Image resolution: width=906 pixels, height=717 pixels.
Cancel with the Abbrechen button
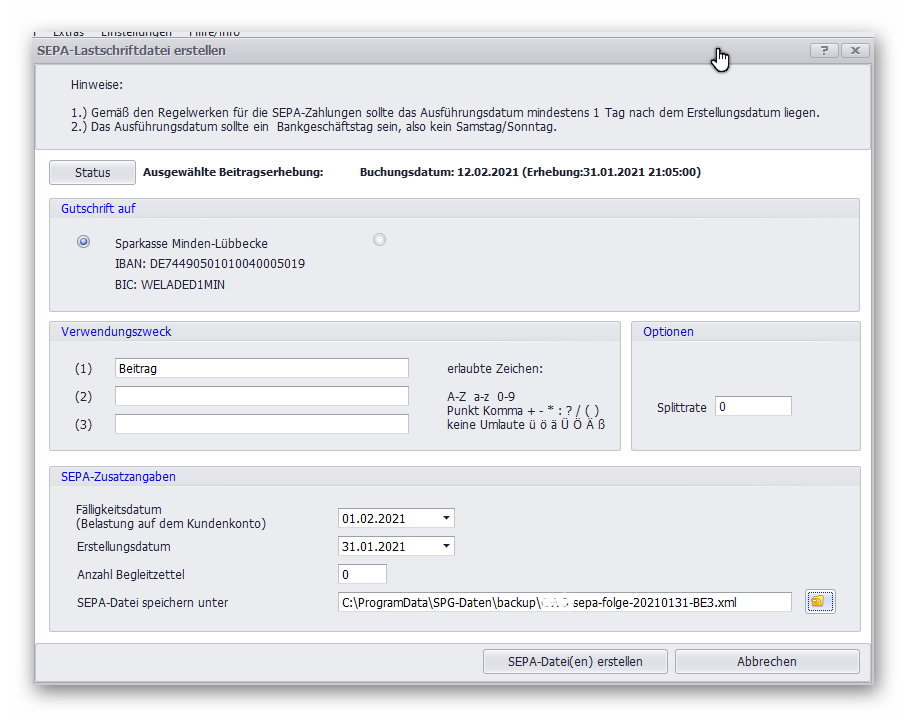[x=767, y=661]
